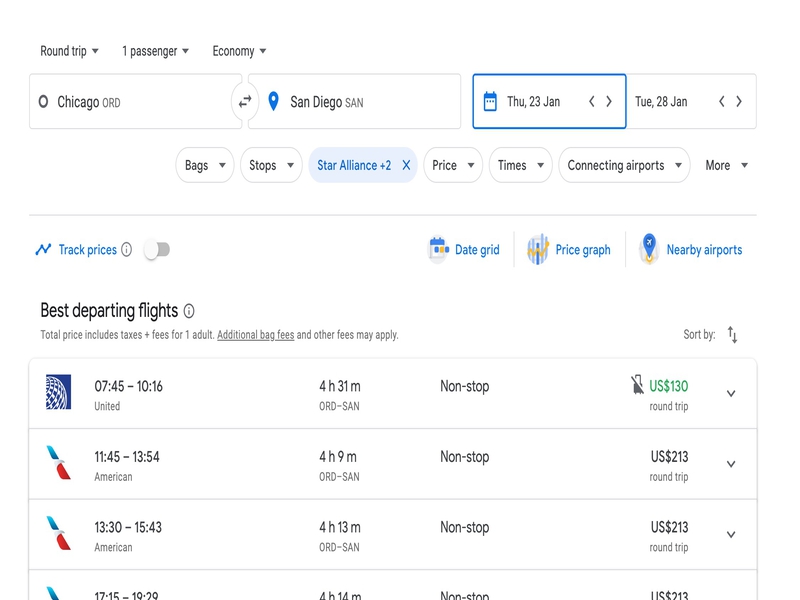Open the Star Alliance +2 airlines filter

[x=354, y=165]
